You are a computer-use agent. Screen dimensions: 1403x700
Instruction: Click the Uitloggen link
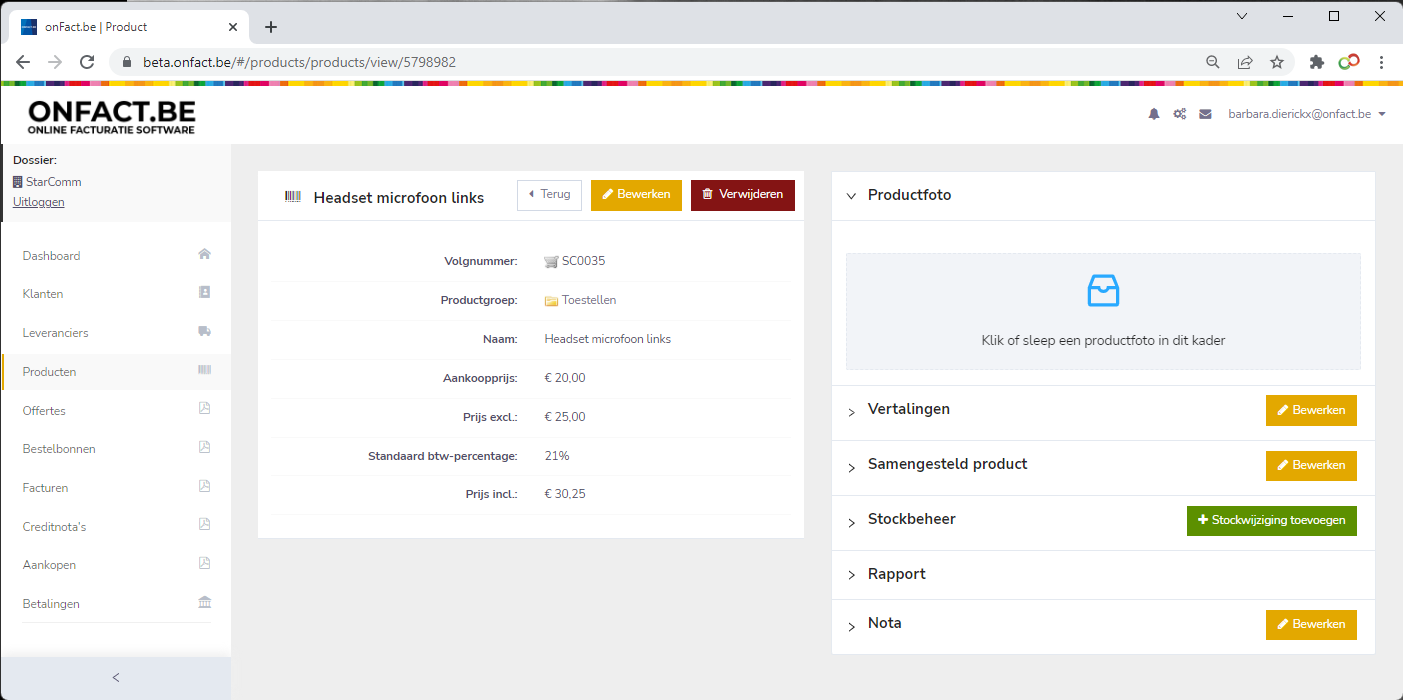pos(39,202)
